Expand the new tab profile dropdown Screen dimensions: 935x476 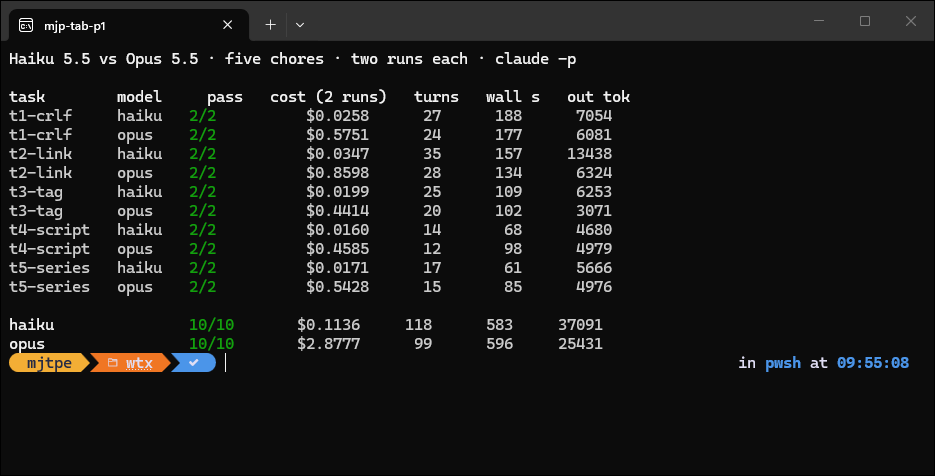300,25
